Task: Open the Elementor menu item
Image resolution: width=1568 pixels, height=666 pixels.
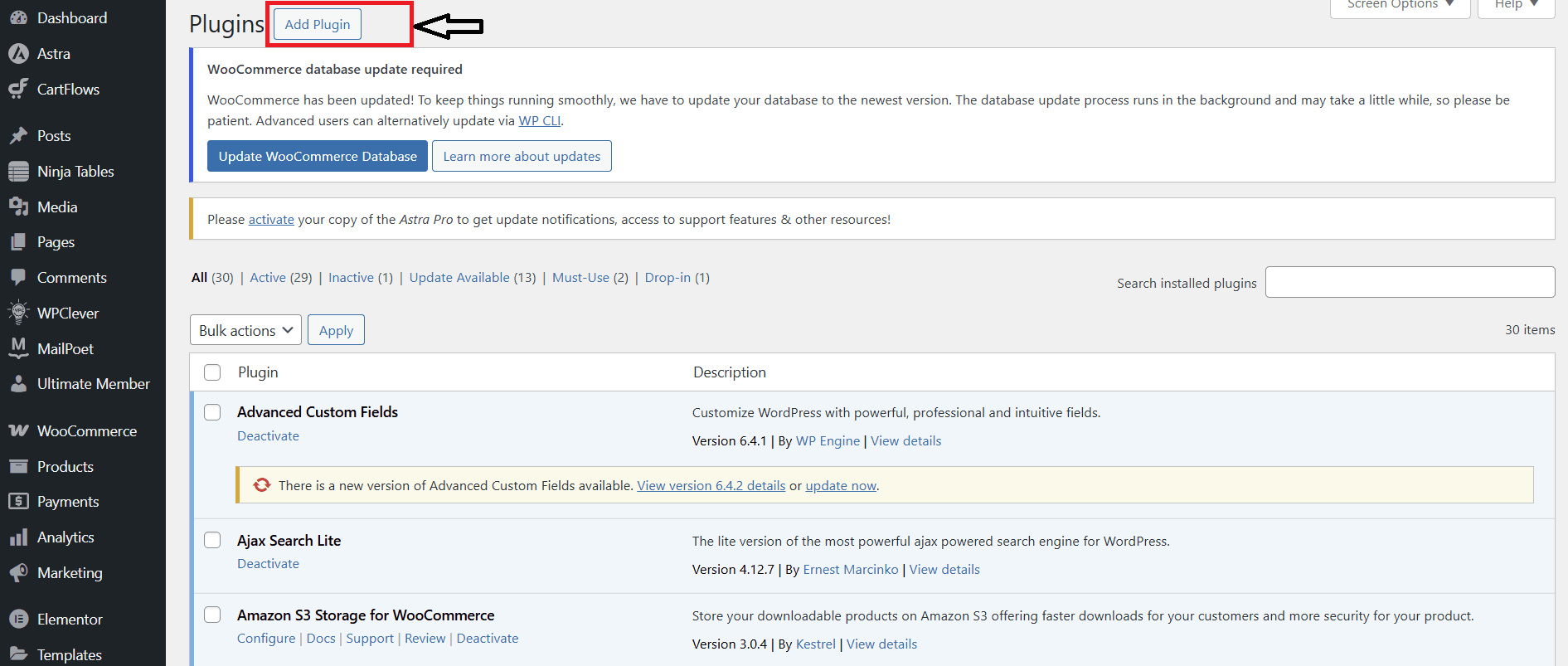Action: click(x=70, y=619)
